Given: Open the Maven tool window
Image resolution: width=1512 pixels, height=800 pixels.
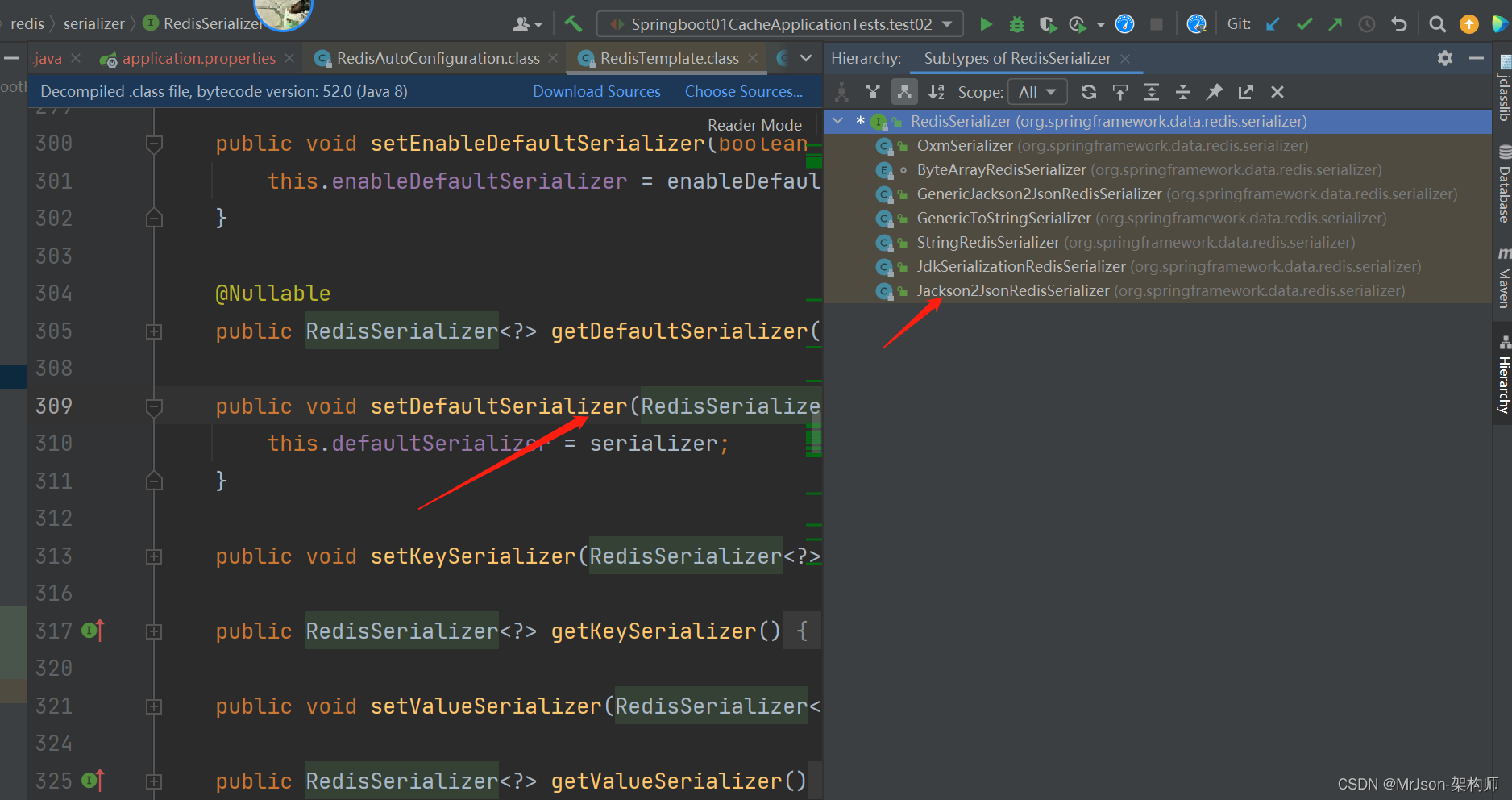Looking at the screenshot, I should click(x=1503, y=277).
